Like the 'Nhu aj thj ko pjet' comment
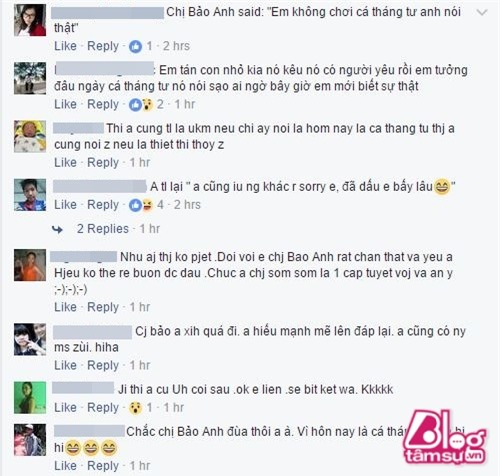The width and height of the screenshot is (500, 476). [x=65, y=307]
